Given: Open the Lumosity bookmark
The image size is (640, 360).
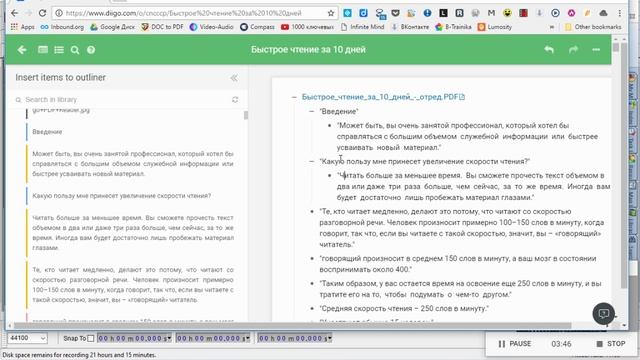Looking at the screenshot, I should [x=495, y=27].
